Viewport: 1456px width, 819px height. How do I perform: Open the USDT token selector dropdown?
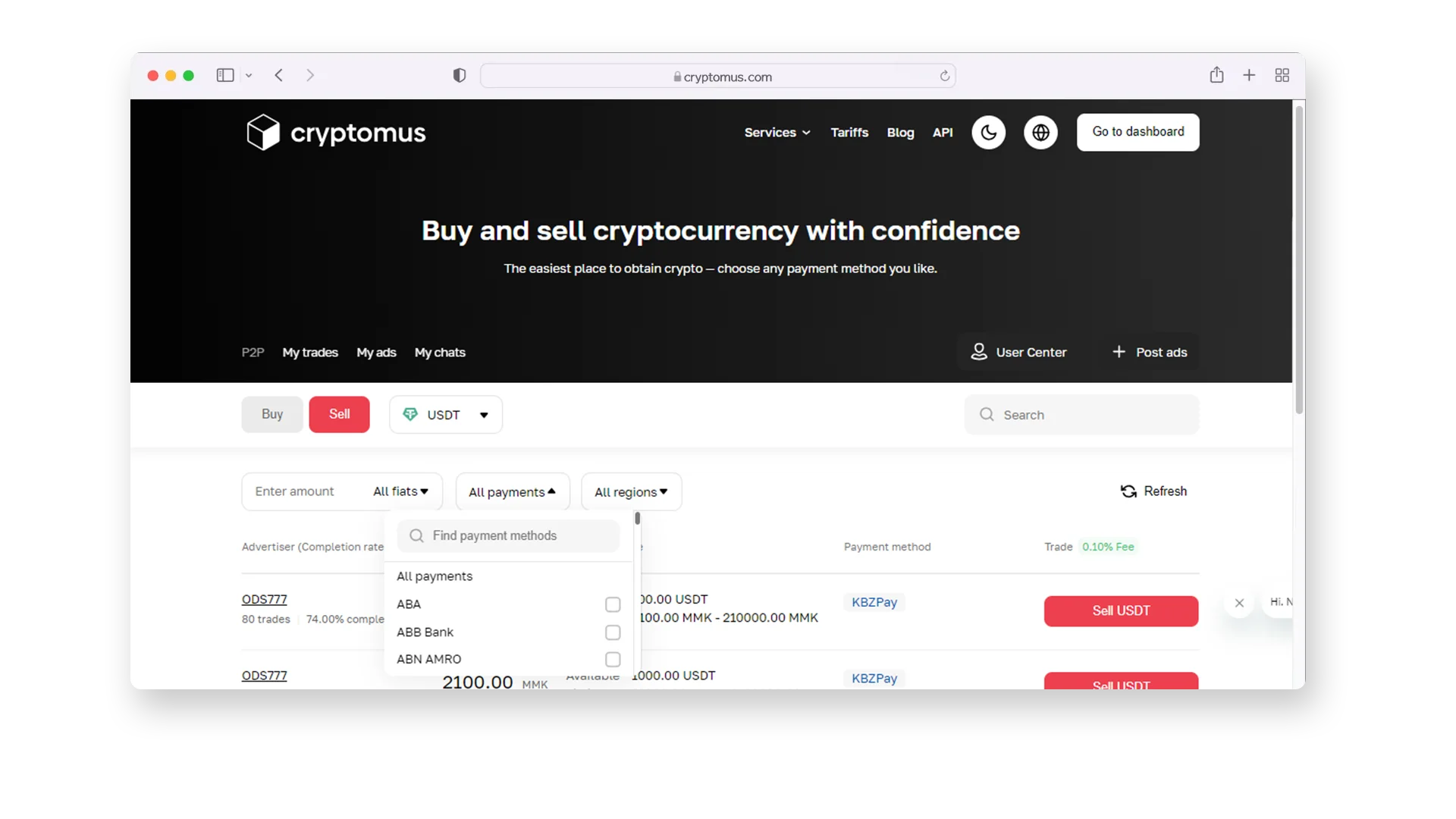(x=445, y=414)
